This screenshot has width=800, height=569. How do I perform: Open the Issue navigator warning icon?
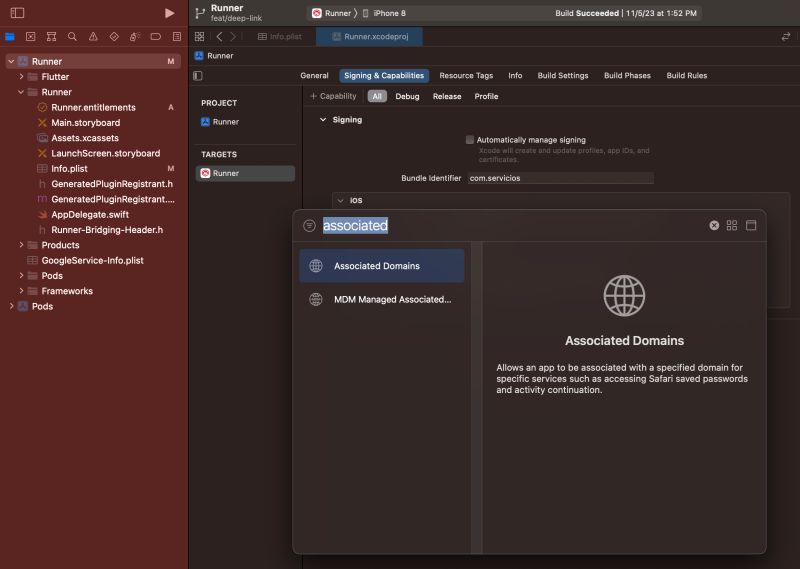click(93, 37)
